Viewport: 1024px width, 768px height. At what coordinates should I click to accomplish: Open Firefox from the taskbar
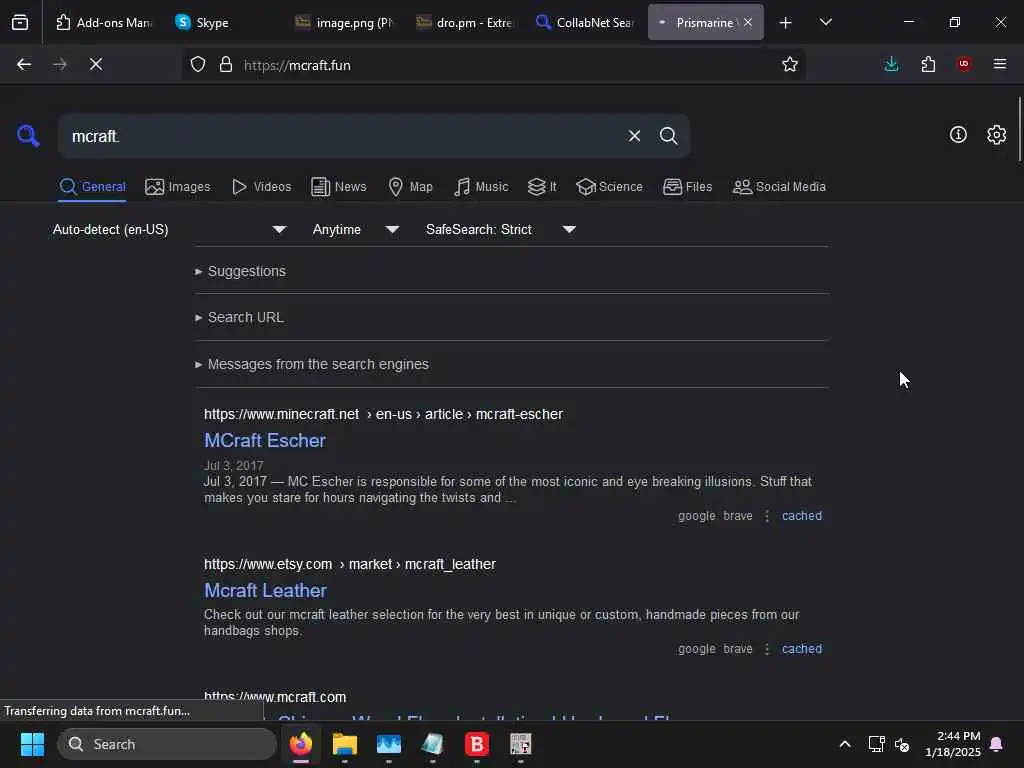tap(301, 744)
